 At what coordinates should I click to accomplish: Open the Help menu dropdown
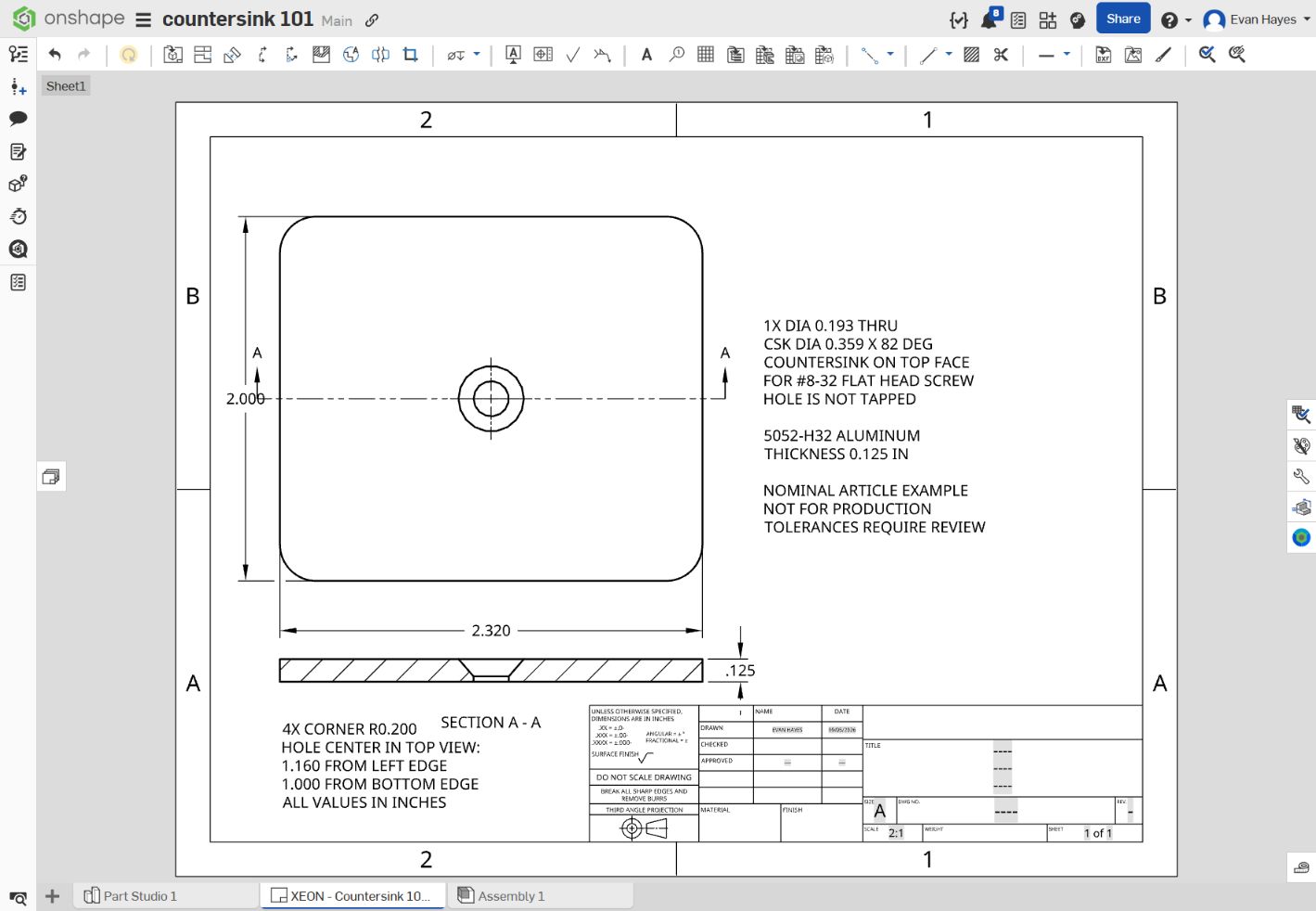(1176, 19)
